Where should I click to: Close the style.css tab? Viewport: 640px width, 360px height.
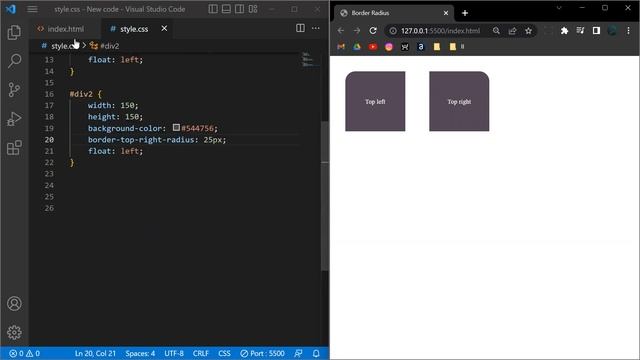164,29
